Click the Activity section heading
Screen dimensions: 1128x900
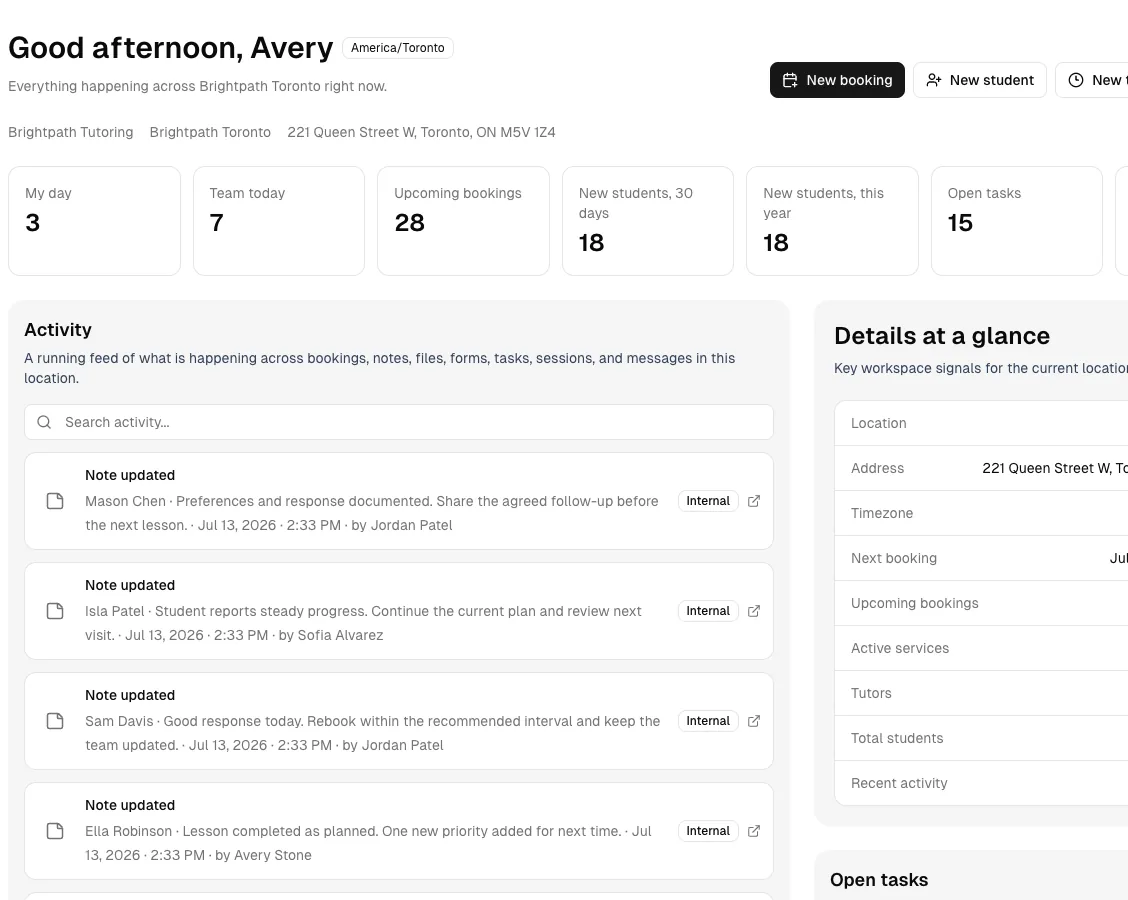click(x=58, y=329)
